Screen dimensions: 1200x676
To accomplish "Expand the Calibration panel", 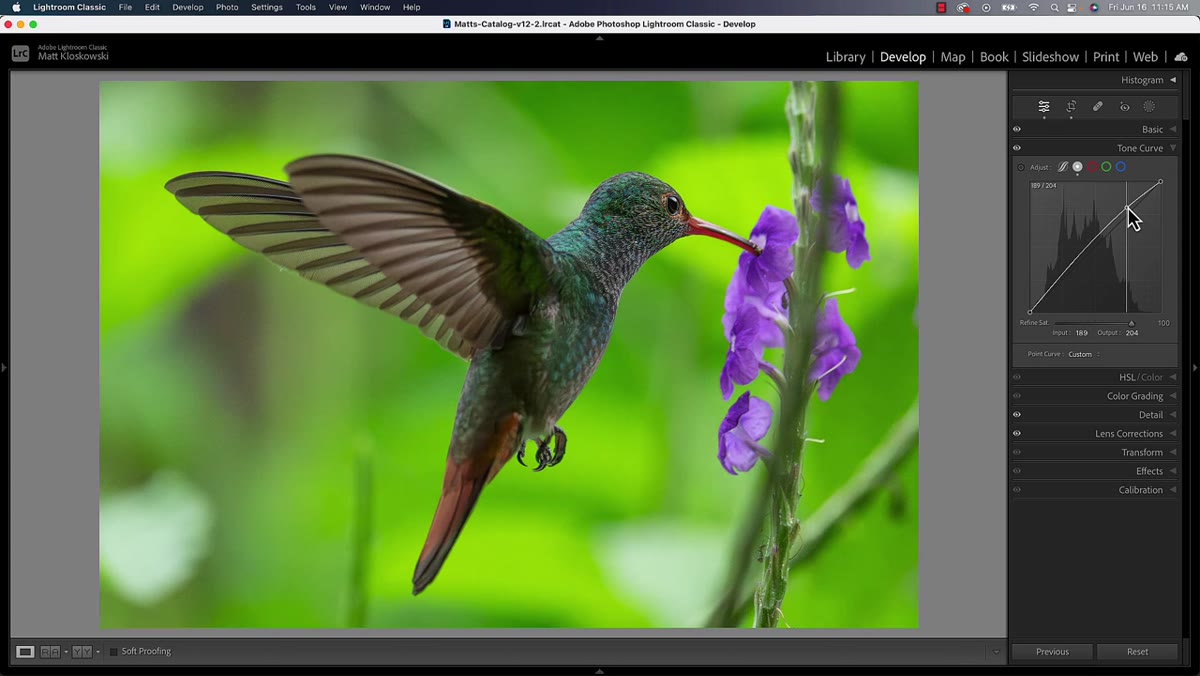I will [1173, 490].
